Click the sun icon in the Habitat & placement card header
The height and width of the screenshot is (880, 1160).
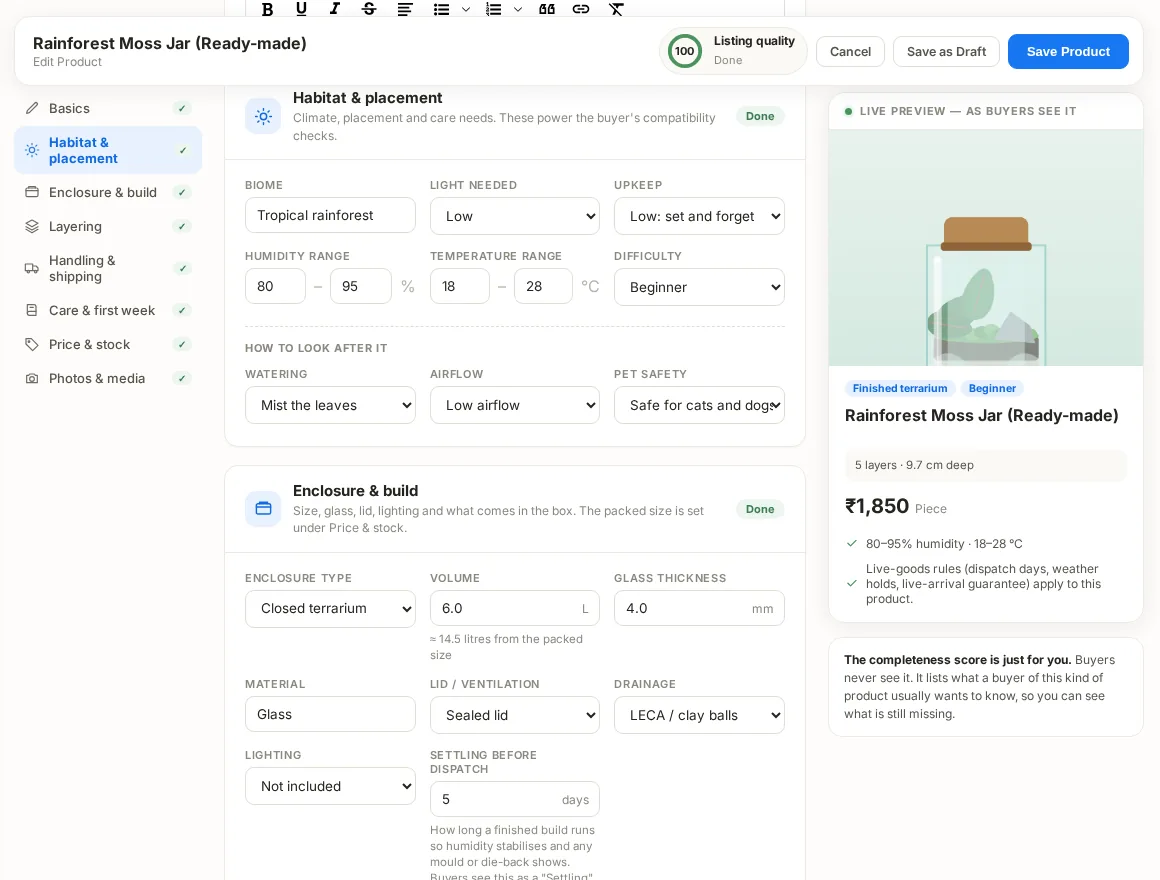[263, 116]
